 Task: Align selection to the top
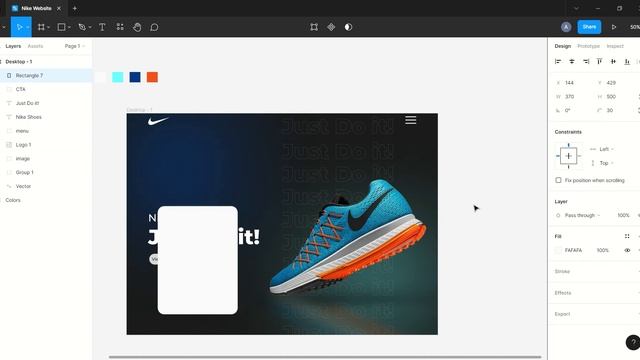599,61
